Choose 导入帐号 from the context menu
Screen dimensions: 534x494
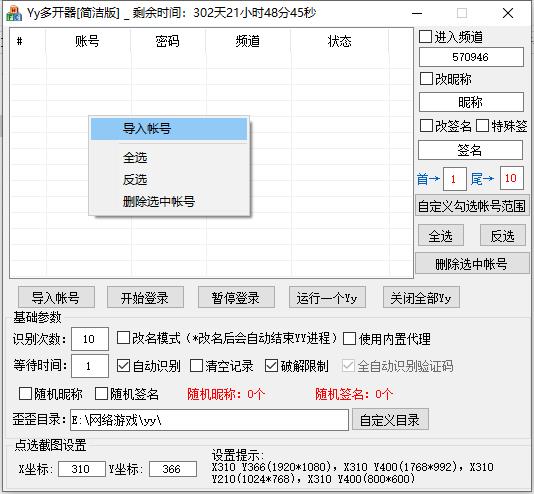click(x=169, y=129)
